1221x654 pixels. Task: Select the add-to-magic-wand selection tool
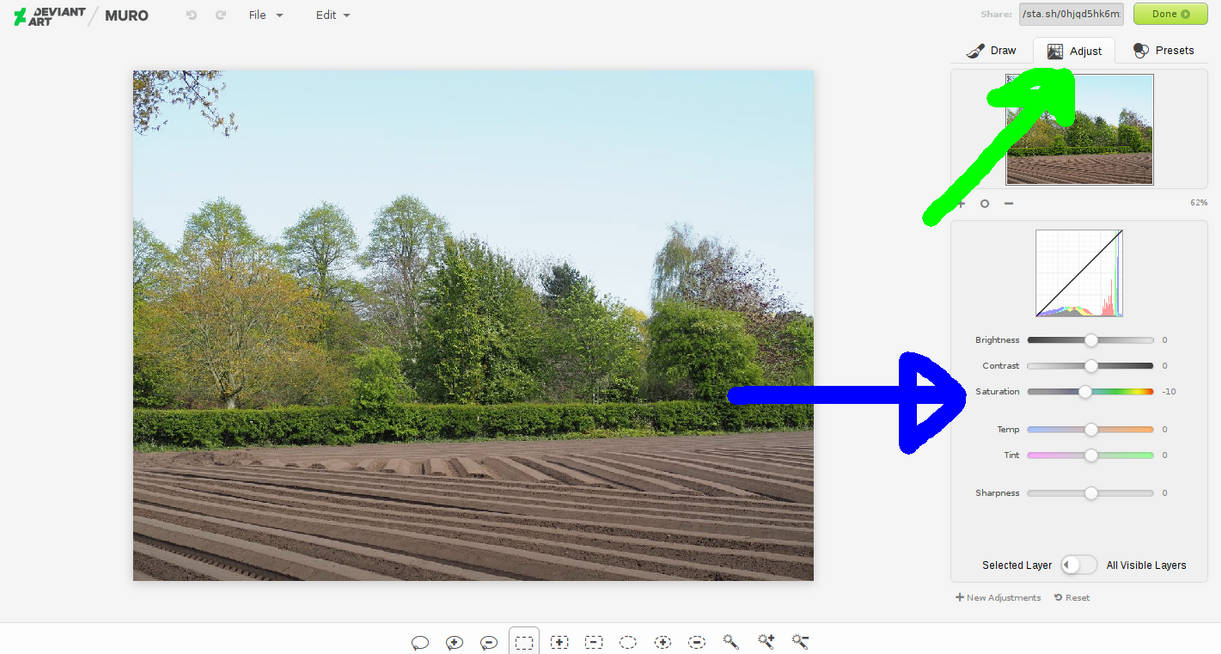[766, 642]
